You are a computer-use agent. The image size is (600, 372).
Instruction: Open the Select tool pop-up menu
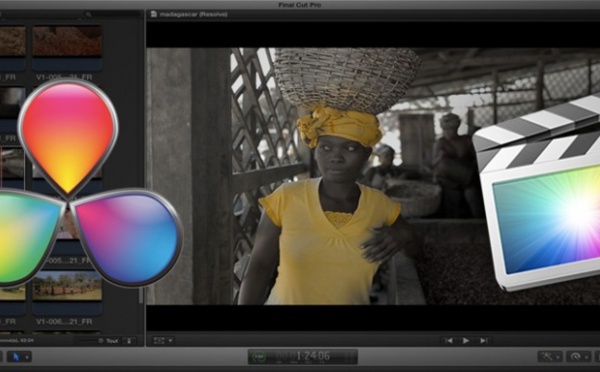pos(19,357)
